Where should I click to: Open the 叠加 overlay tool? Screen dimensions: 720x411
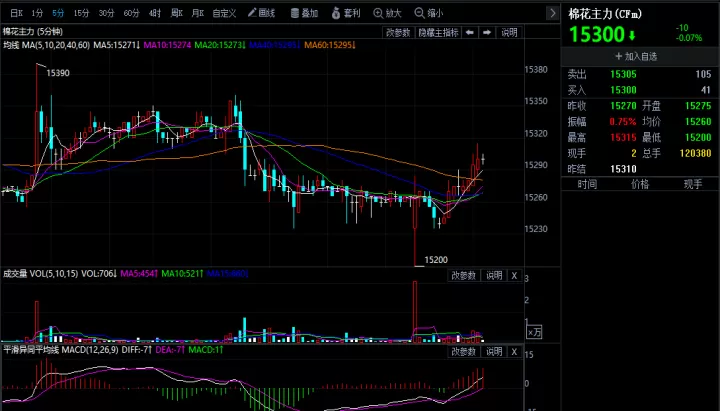click(304, 13)
